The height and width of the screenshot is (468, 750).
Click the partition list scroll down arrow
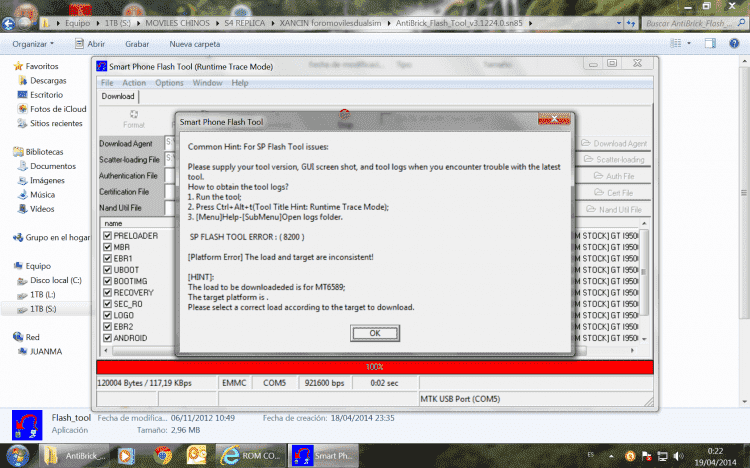[644, 338]
